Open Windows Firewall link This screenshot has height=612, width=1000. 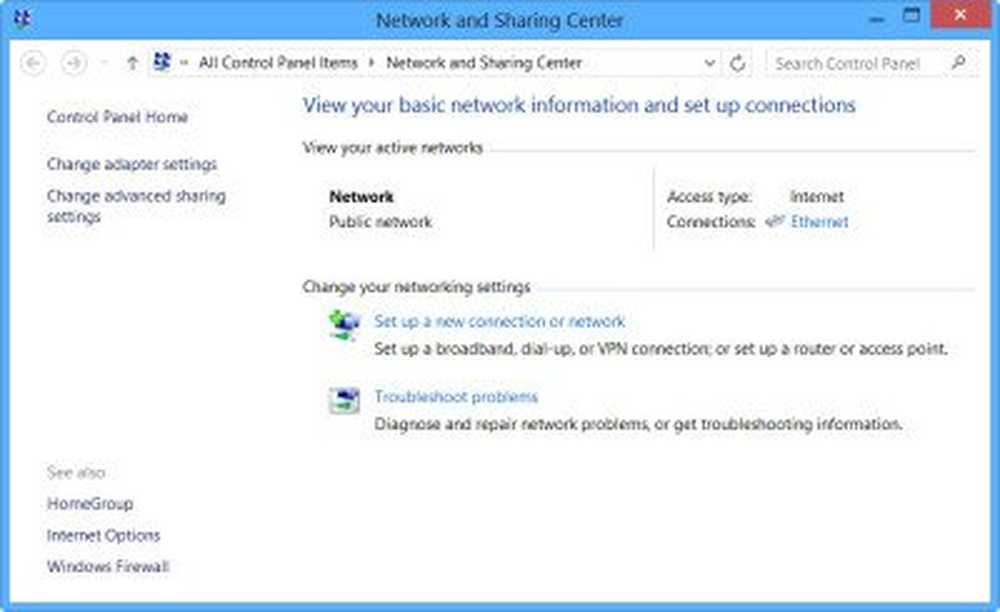click(108, 567)
